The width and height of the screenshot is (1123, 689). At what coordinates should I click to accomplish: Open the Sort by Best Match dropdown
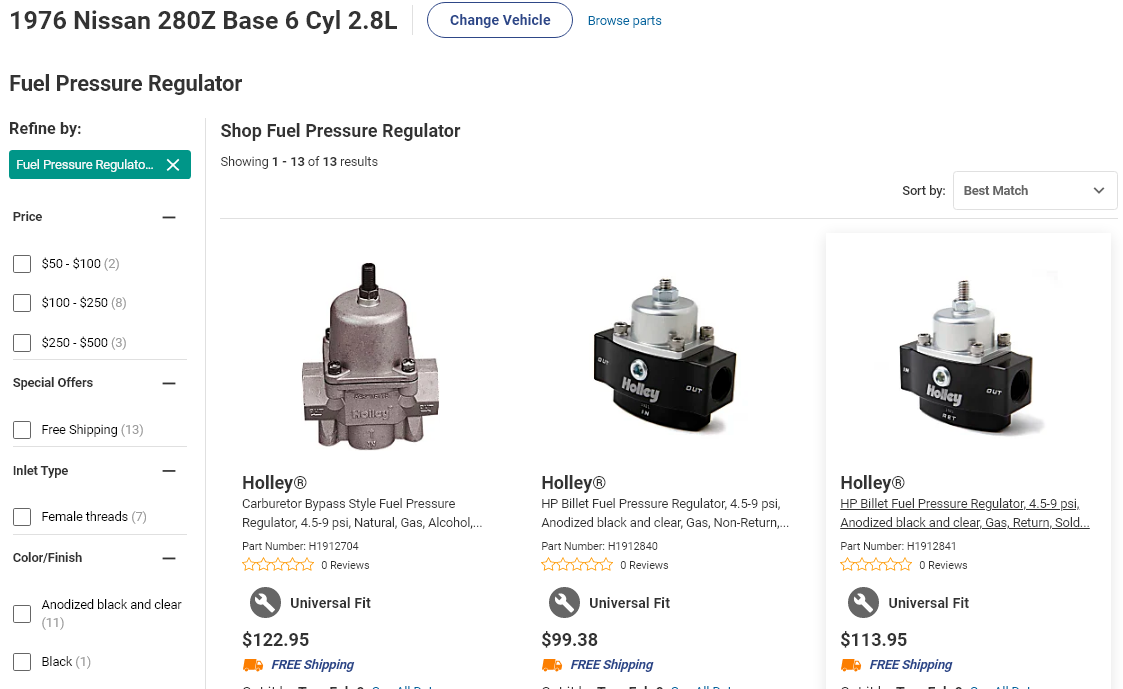[x=1035, y=191]
